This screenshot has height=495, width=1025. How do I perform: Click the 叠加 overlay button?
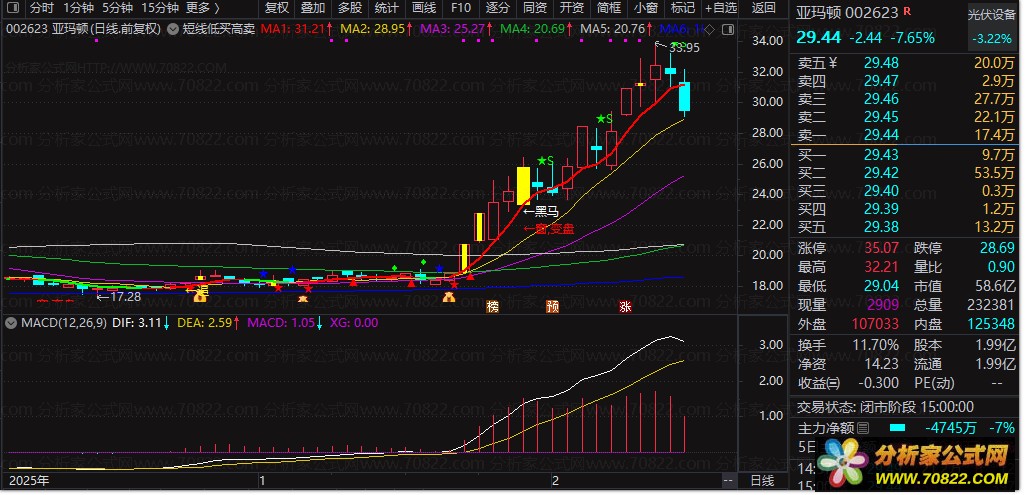(x=313, y=8)
